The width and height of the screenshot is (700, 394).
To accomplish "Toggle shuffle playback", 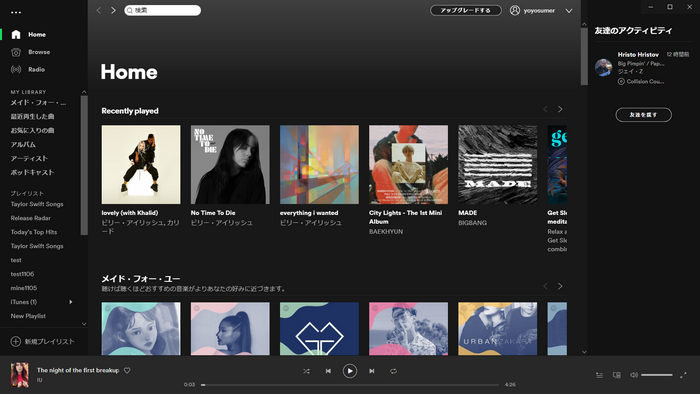I will (x=306, y=371).
